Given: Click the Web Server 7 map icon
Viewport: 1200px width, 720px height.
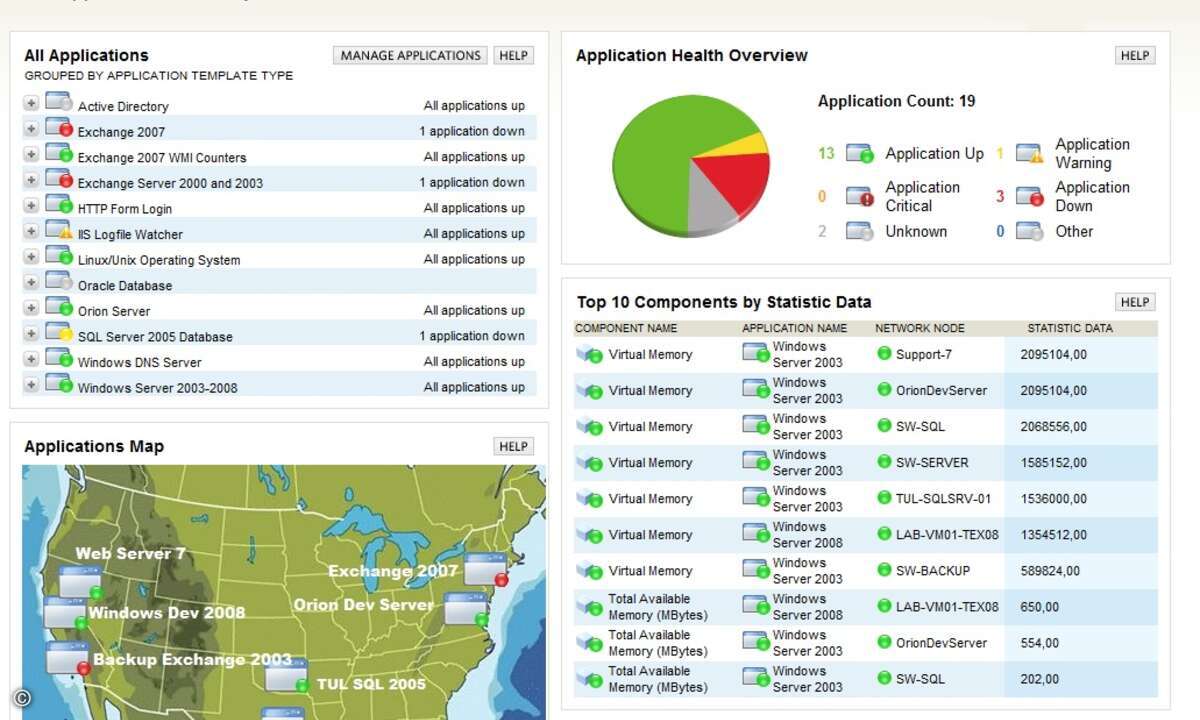Looking at the screenshot, I should (81, 582).
